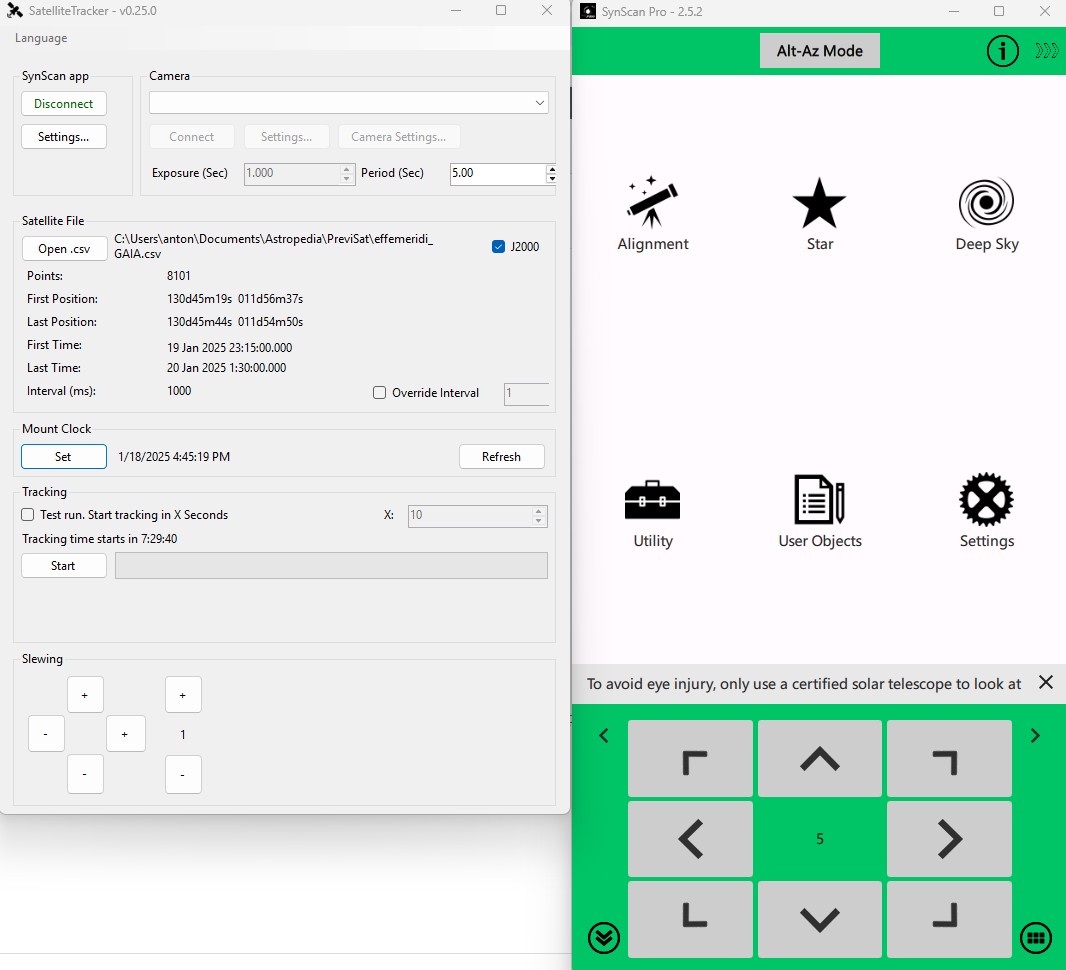The height and width of the screenshot is (970, 1066).
Task: Minimize the SynScan Pro window
Action: pos(953,12)
